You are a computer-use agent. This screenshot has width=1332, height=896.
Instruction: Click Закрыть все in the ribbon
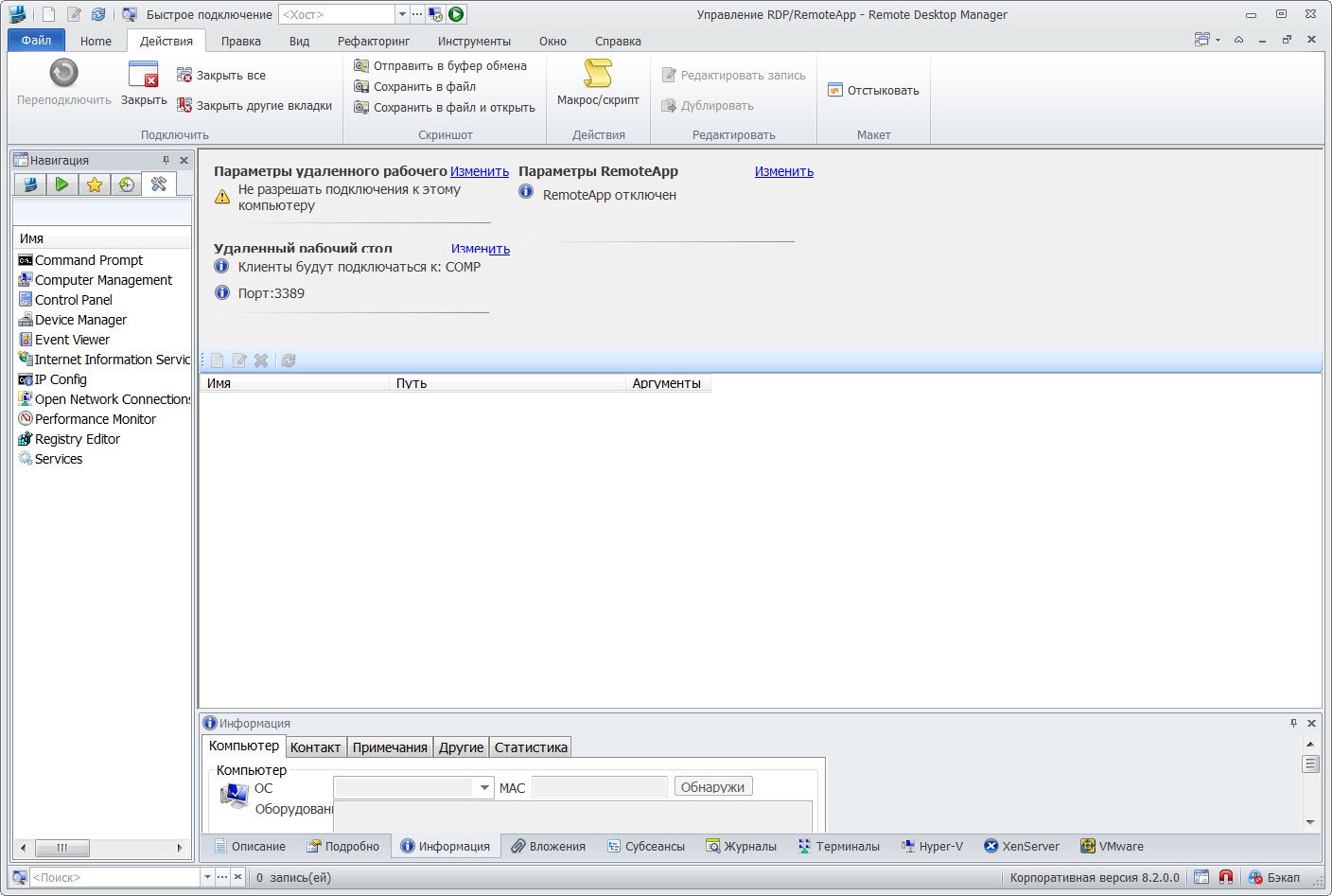(221, 75)
